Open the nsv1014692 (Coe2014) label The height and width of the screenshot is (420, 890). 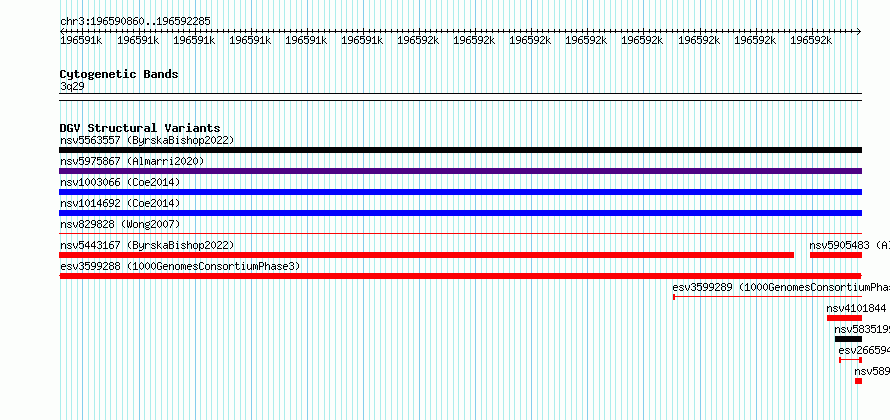(x=120, y=203)
